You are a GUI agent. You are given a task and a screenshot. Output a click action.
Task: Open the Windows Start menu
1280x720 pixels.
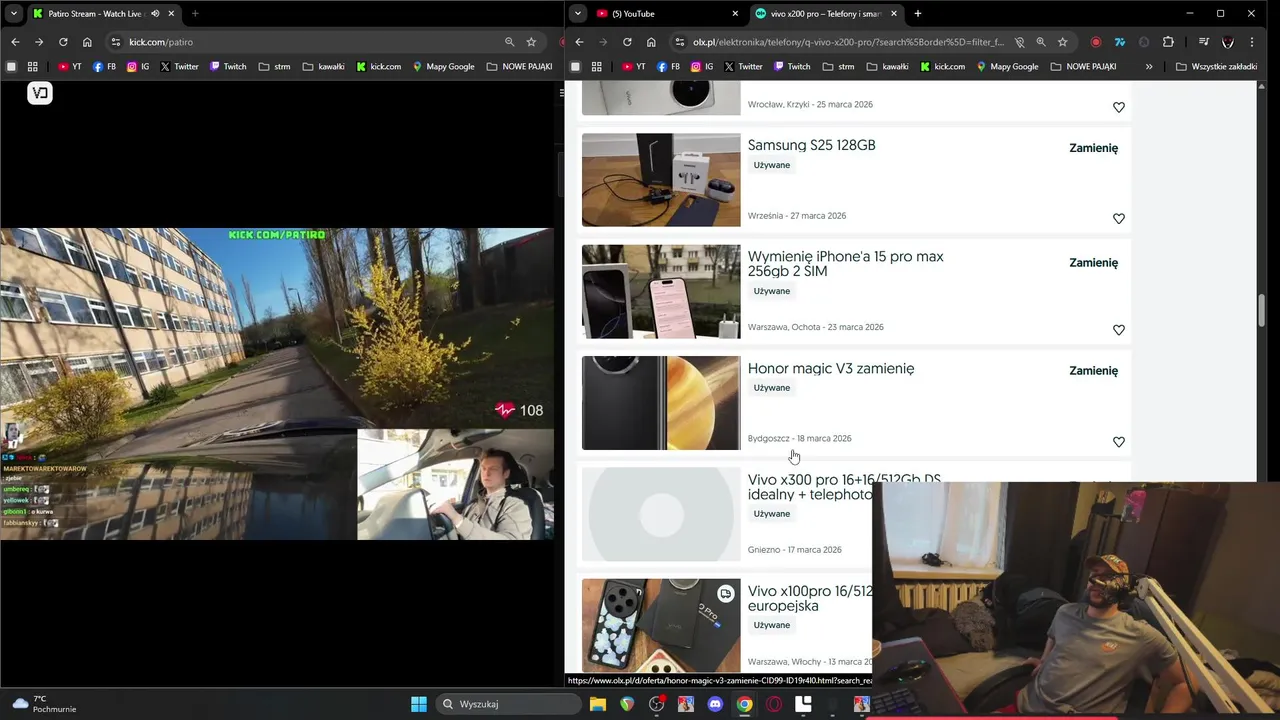[419, 704]
